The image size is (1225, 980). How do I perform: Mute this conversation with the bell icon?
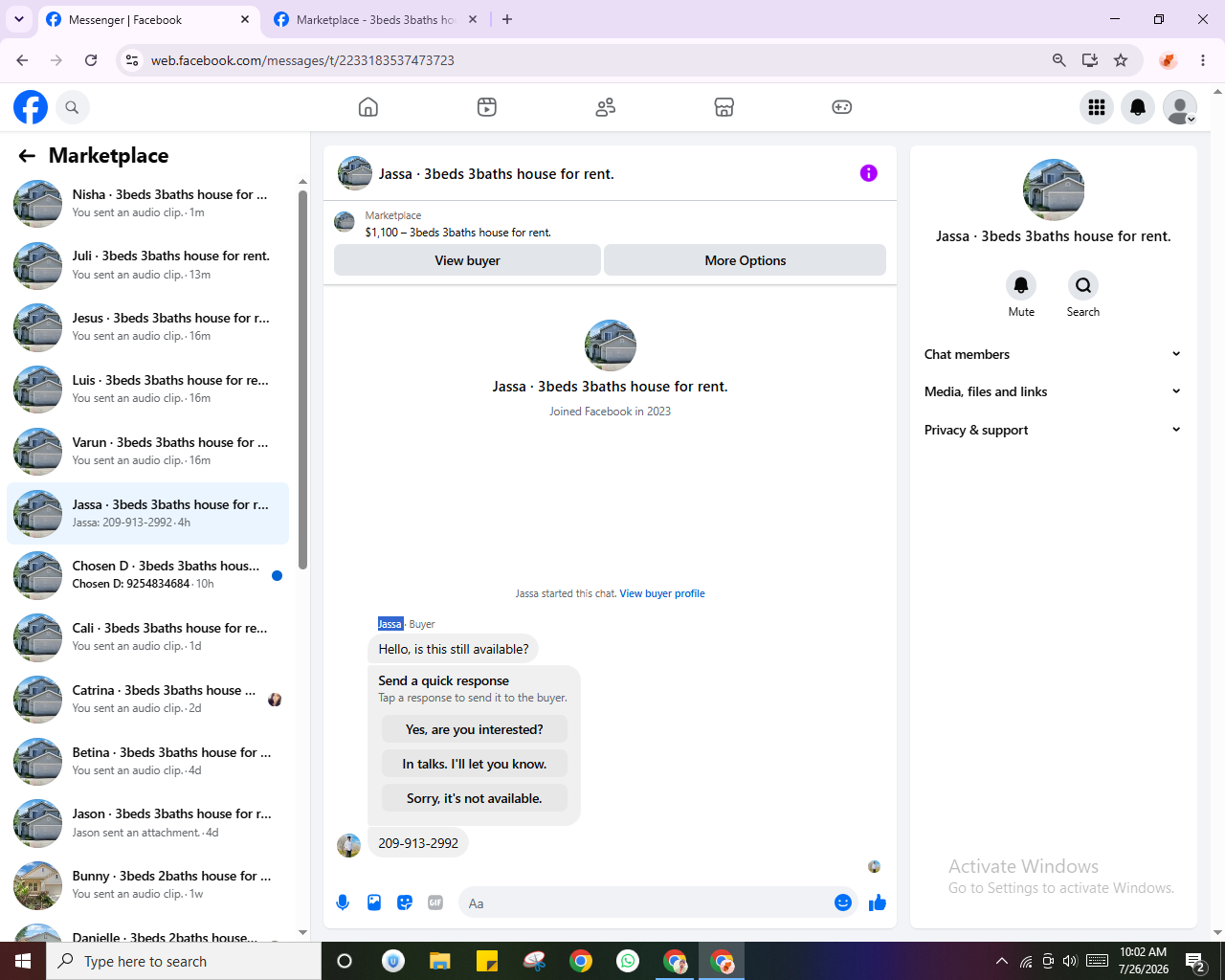pyautogui.click(x=1021, y=285)
